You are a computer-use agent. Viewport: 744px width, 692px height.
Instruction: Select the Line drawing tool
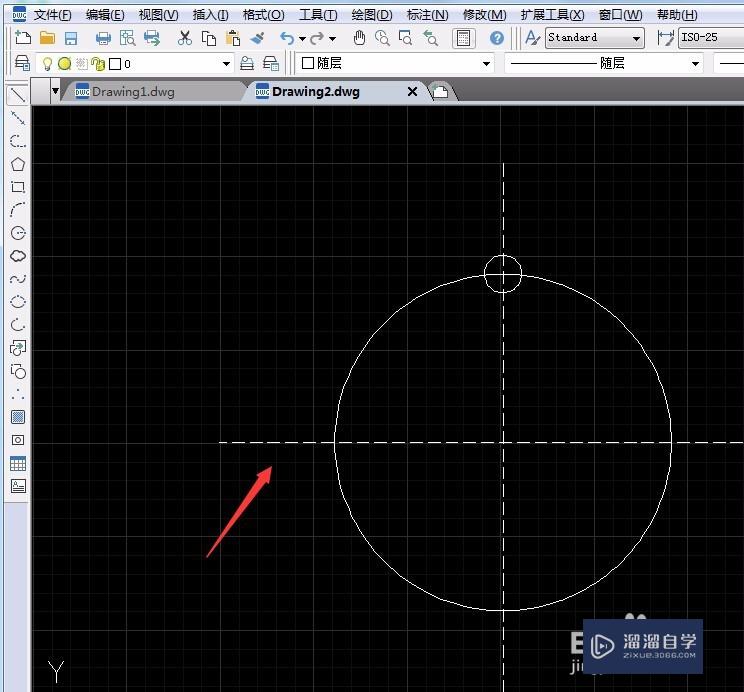pos(18,95)
